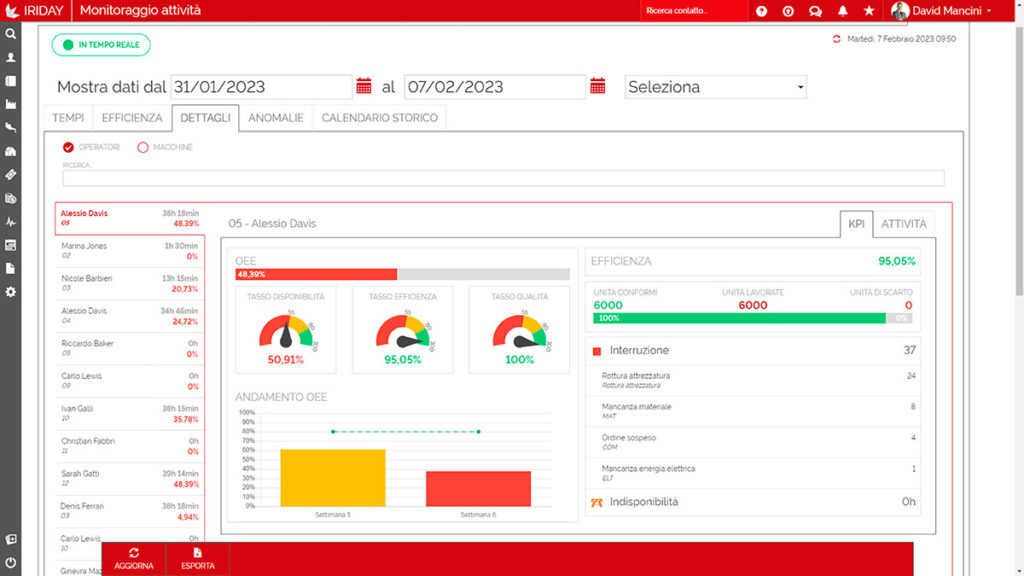This screenshot has height=576, width=1024.
Task: Click the Esporta button
Action: click(197, 559)
